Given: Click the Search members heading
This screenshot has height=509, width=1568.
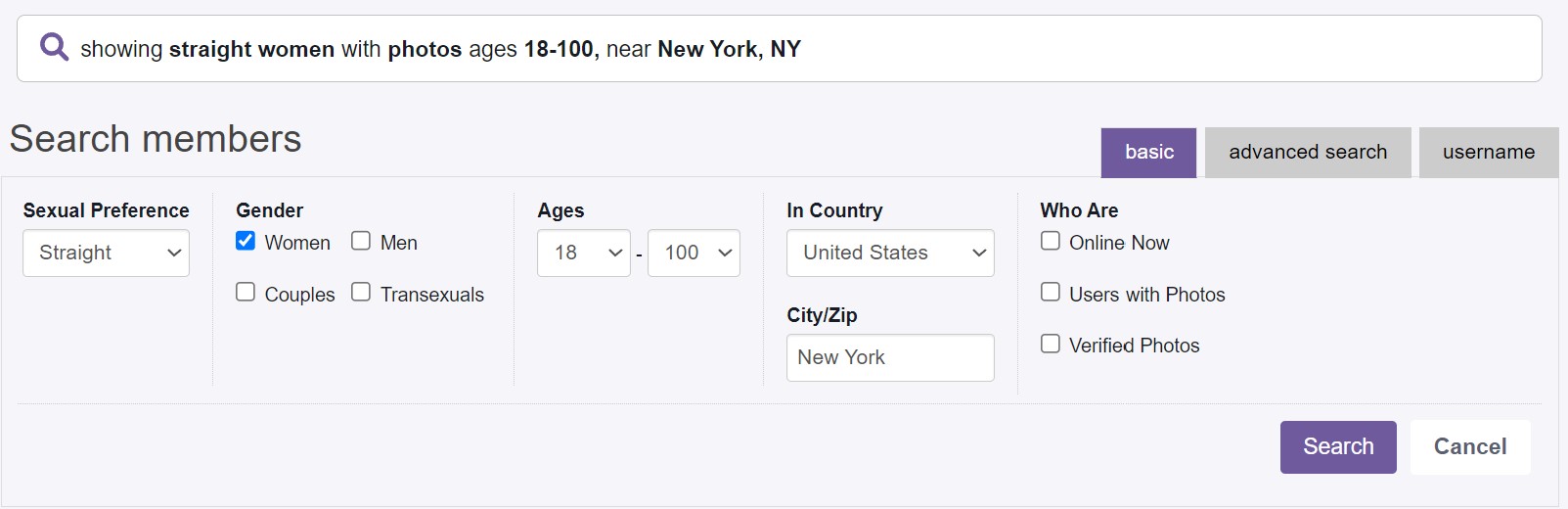Looking at the screenshot, I should click(x=156, y=139).
